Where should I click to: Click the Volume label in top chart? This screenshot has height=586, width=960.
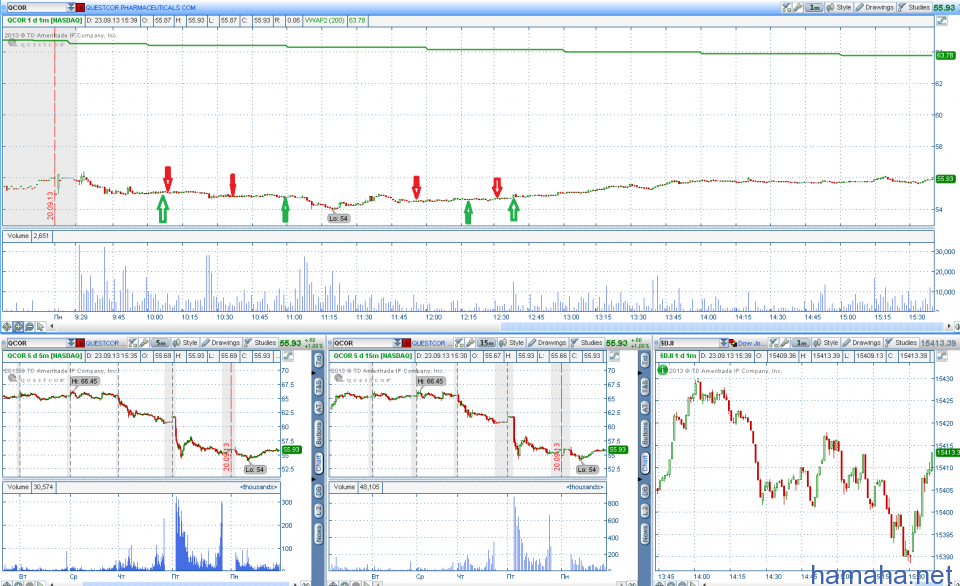coord(18,236)
